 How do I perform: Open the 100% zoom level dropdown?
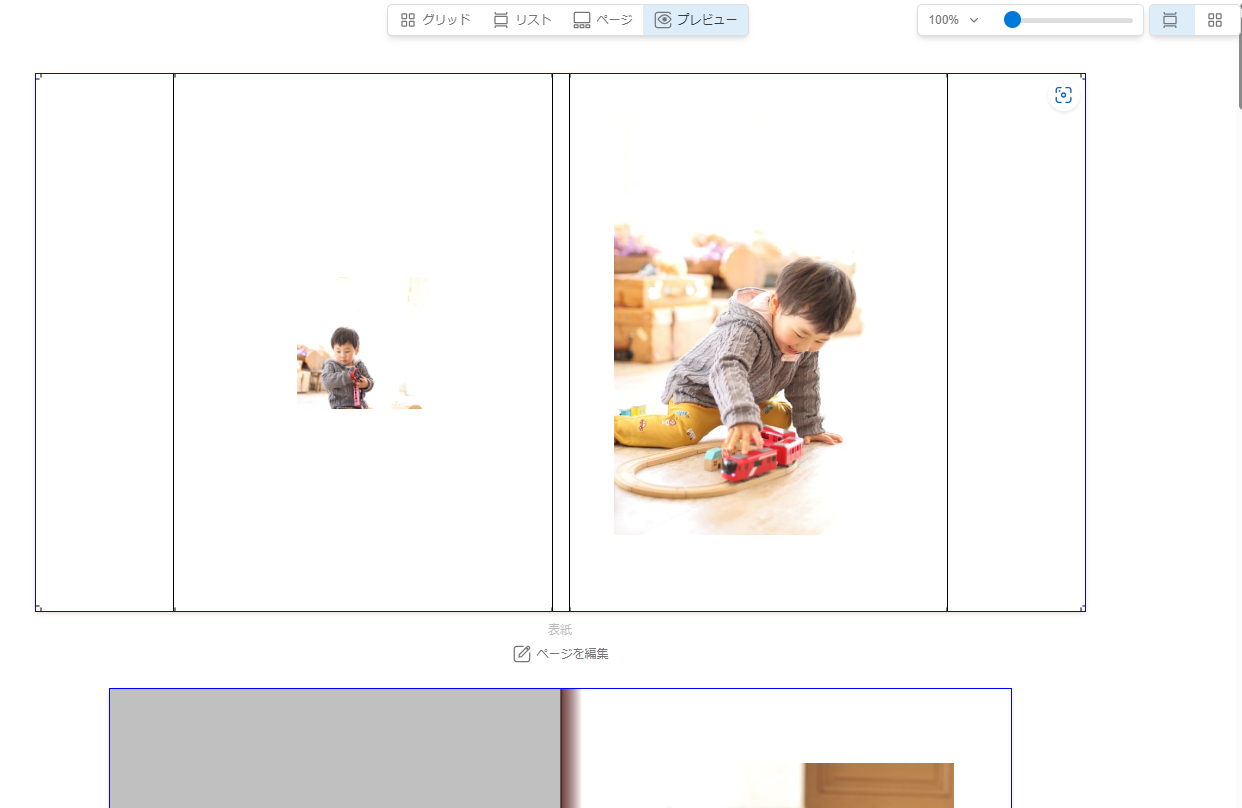click(953, 20)
